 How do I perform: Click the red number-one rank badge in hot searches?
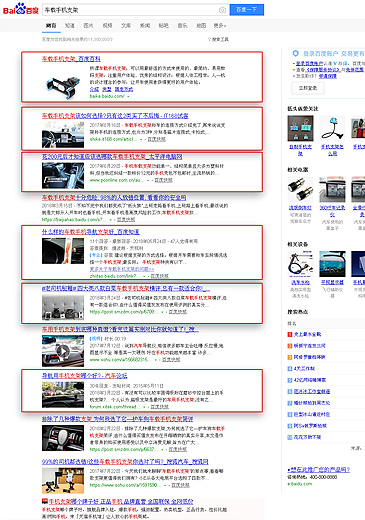point(290,334)
